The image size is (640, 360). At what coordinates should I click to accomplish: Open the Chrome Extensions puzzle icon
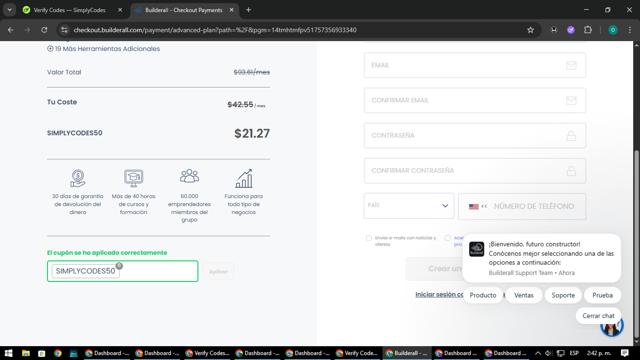[x=588, y=30]
